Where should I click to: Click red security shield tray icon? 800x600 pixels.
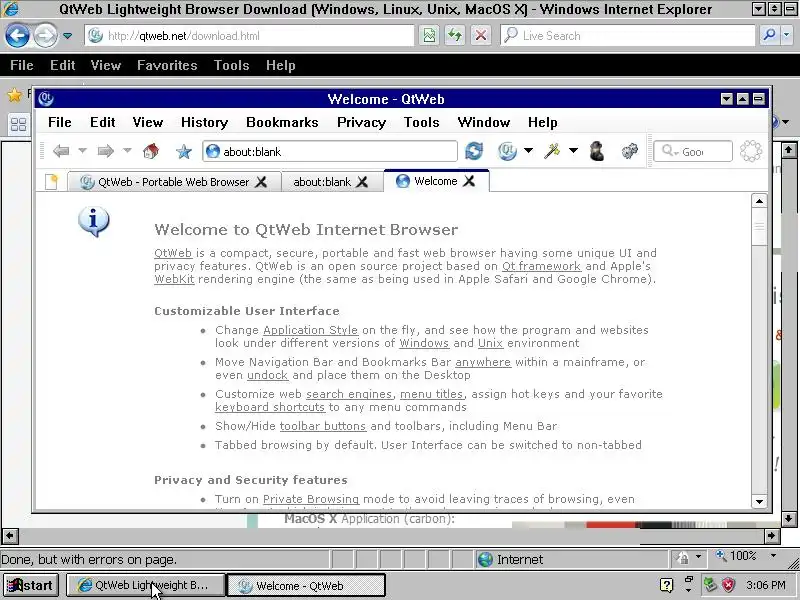pyautogui.click(x=729, y=584)
